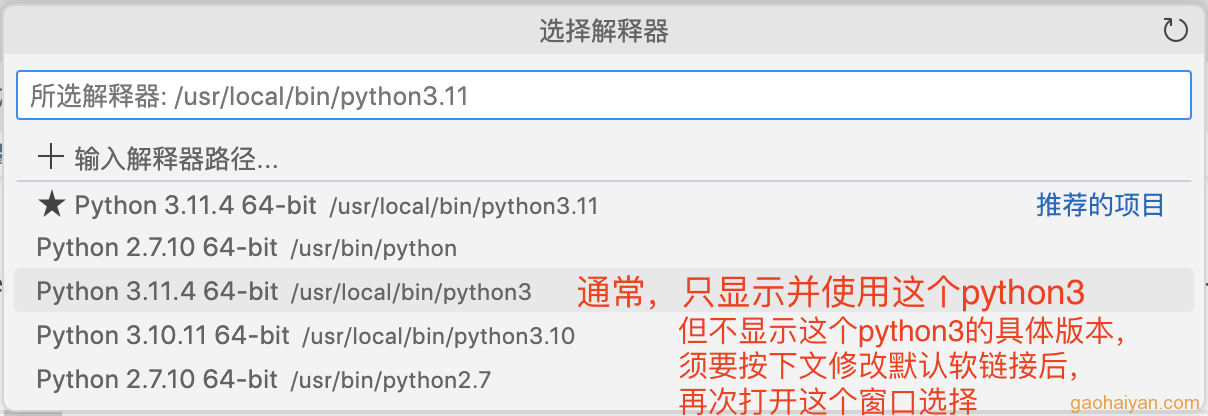Click the star icon of the recommended interpreter
This screenshot has height=416, width=1208.
[x=50, y=205]
